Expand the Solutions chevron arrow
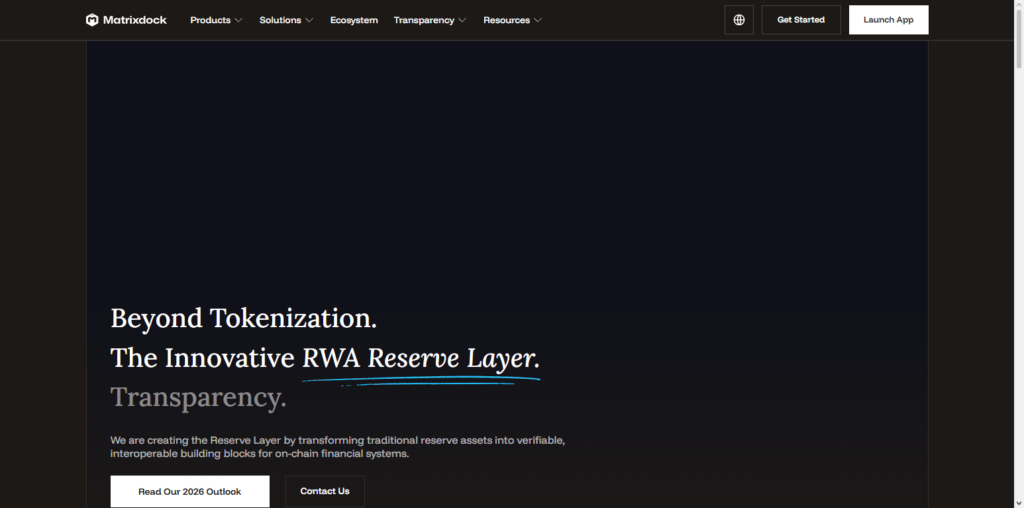Image resolution: width=1024 pixels, height=508 pixels. pyautogui.click(x=309, y=20)
